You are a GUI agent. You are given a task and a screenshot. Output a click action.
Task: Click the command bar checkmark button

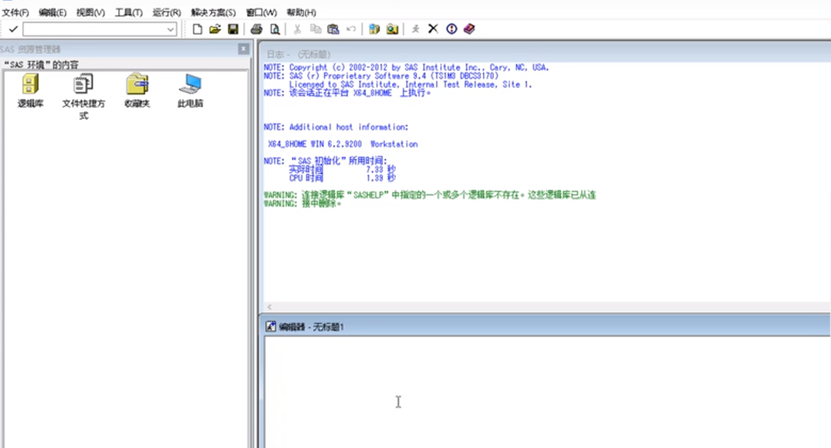tap(13, 29)
